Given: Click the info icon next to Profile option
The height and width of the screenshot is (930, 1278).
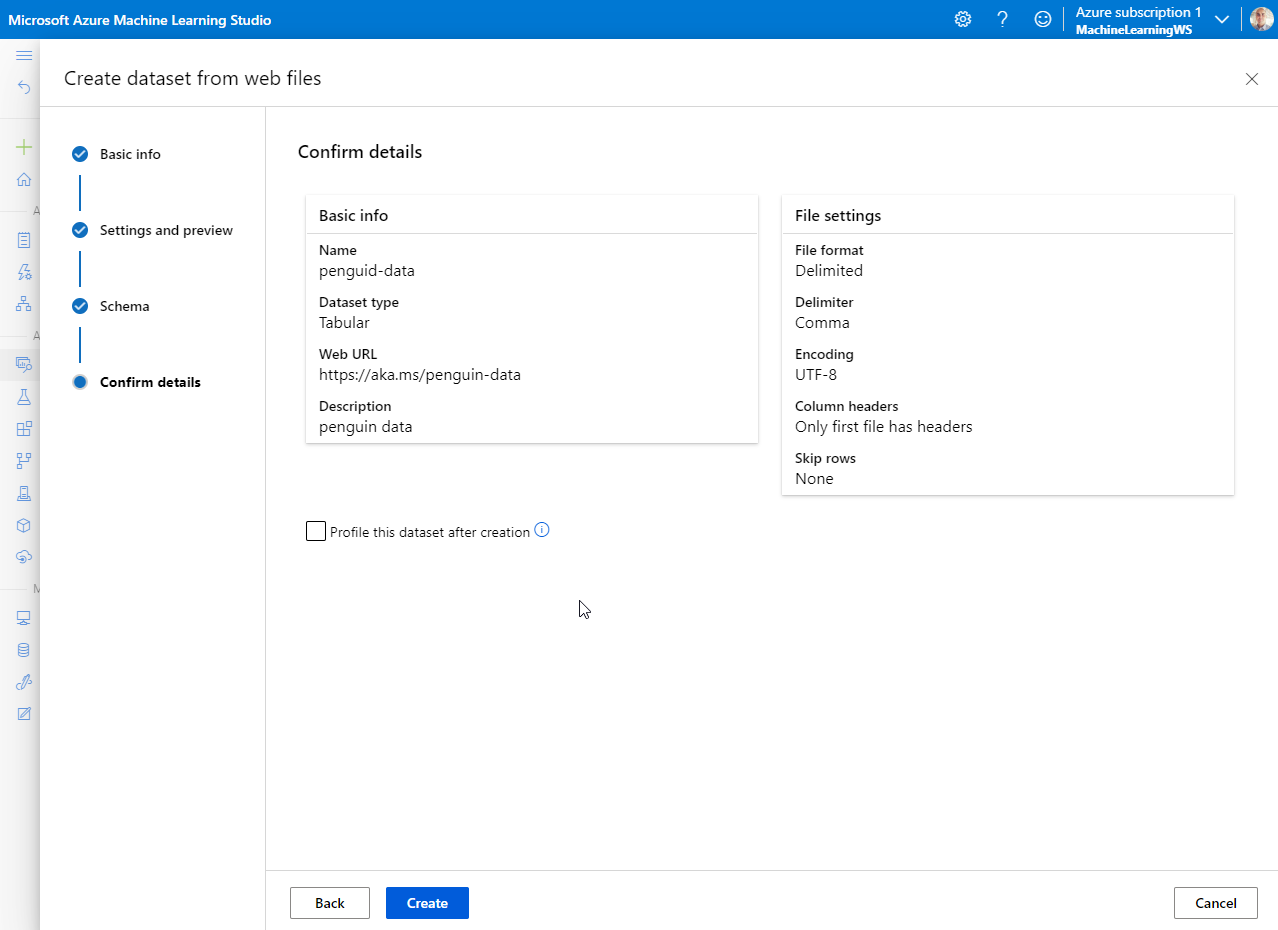Looking at the screenshot, I should click(x=542, y=530).
